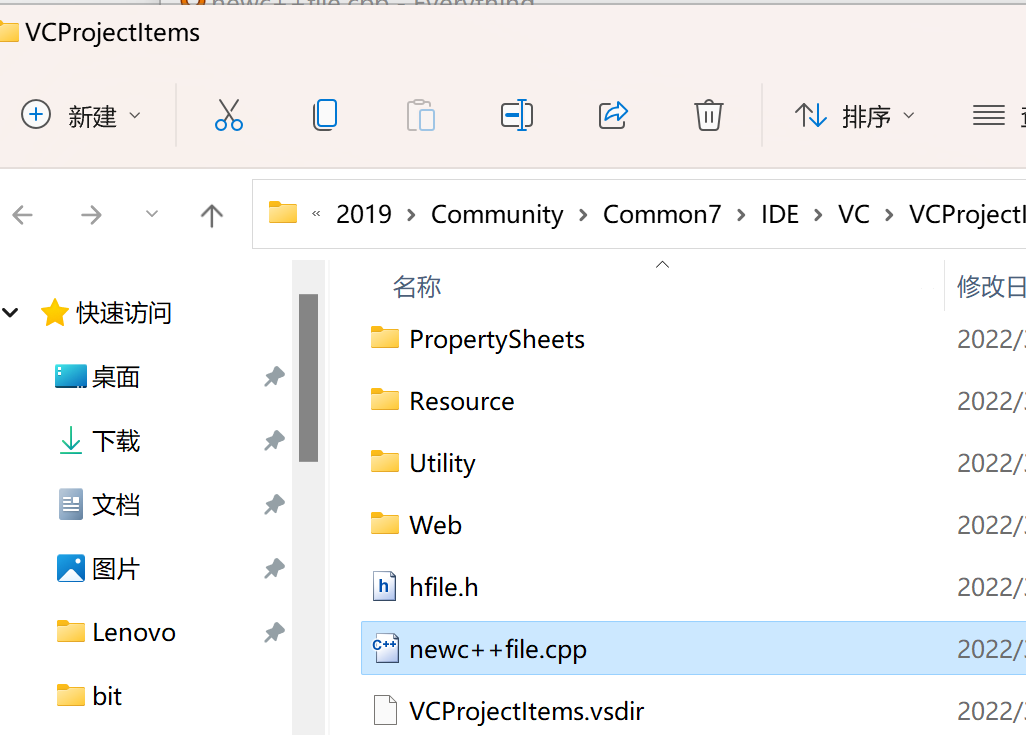
Task: Click the view options lines icon
Action: pyautogui.click(x=989, y=116)
